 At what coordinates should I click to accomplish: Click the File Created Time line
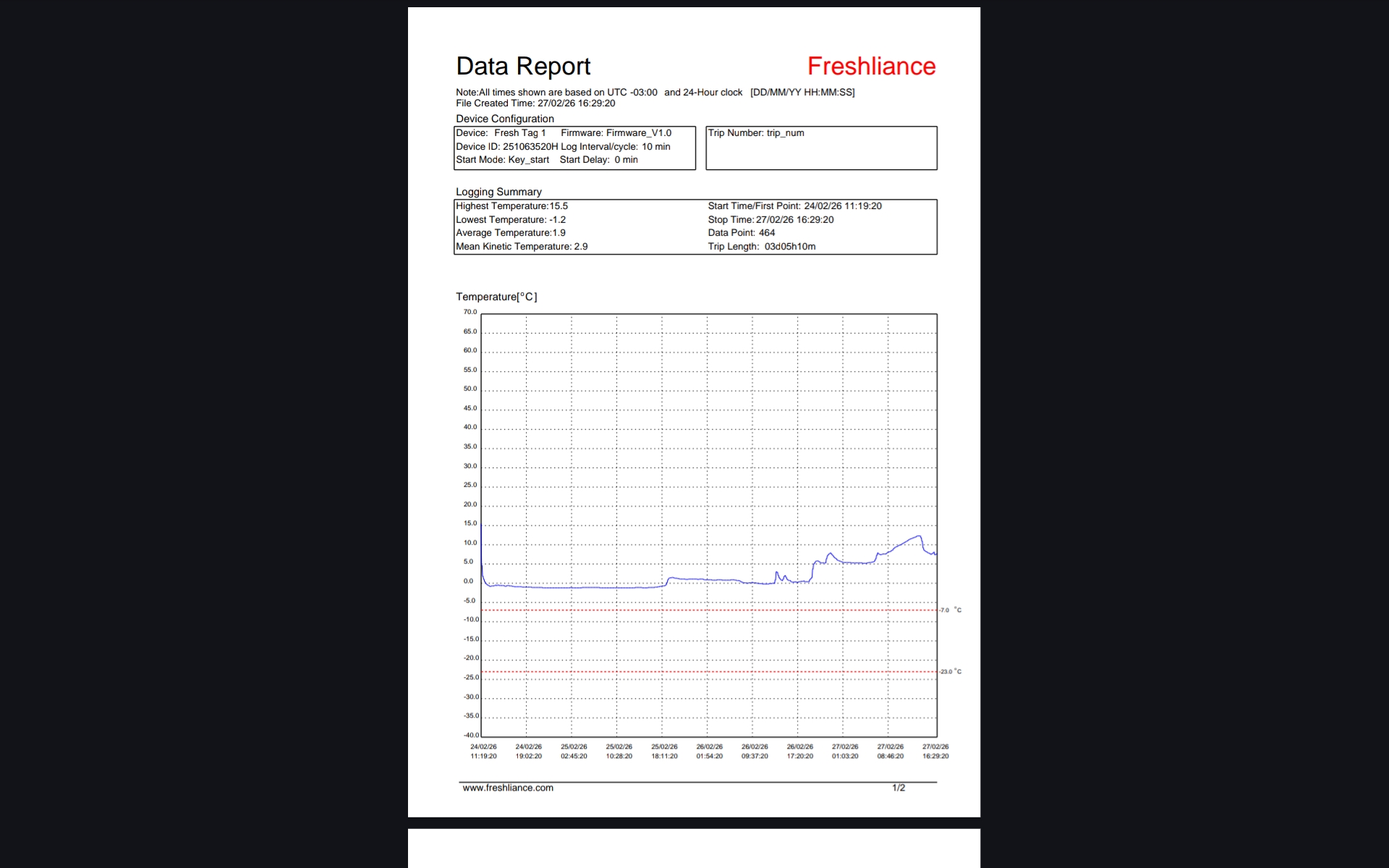(x=535, y=103)
